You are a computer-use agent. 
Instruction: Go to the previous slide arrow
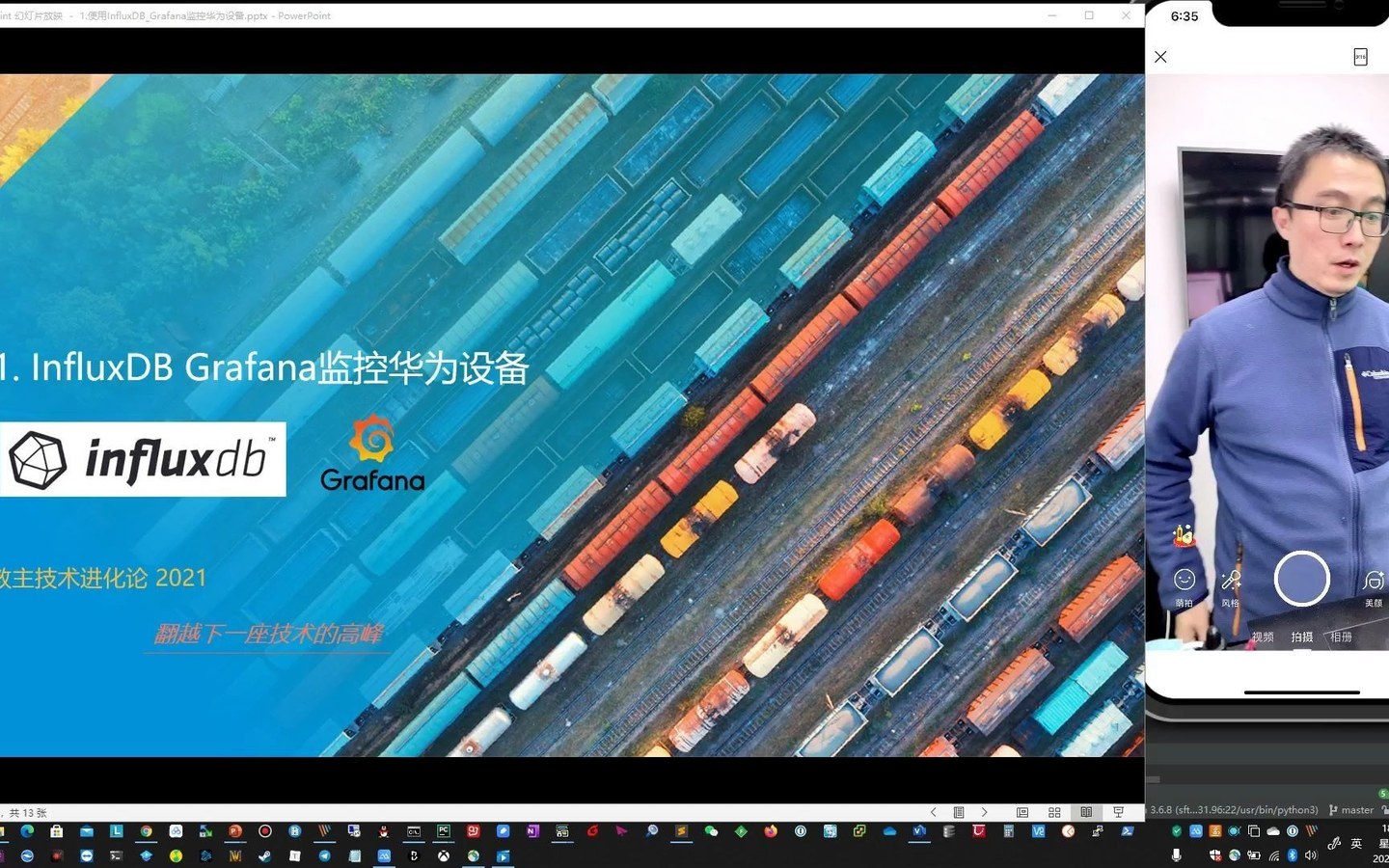[933, 812]
